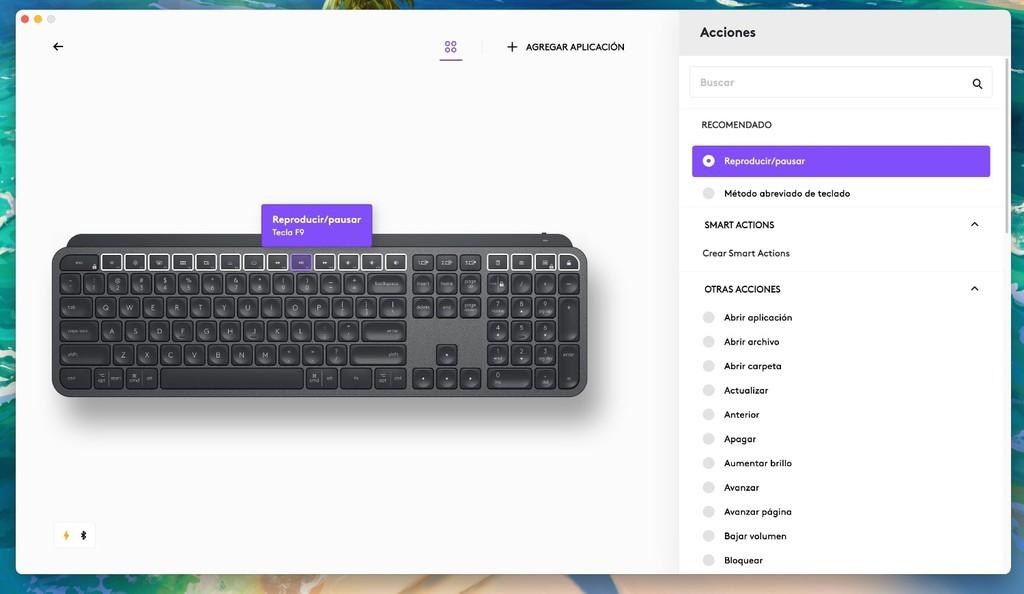Click the actions panel scrollbar
The height and width of the screenshot is (594, 1024).
1006,144
